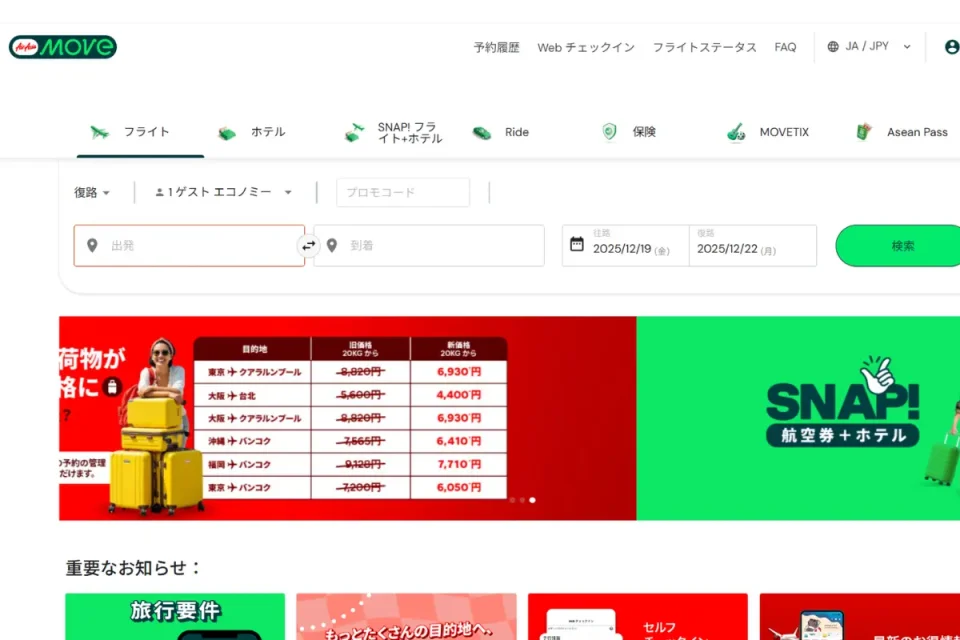Select the car icon for Ride
The image size is (960, 640).
pyautogui.click(x=481, y=131)
